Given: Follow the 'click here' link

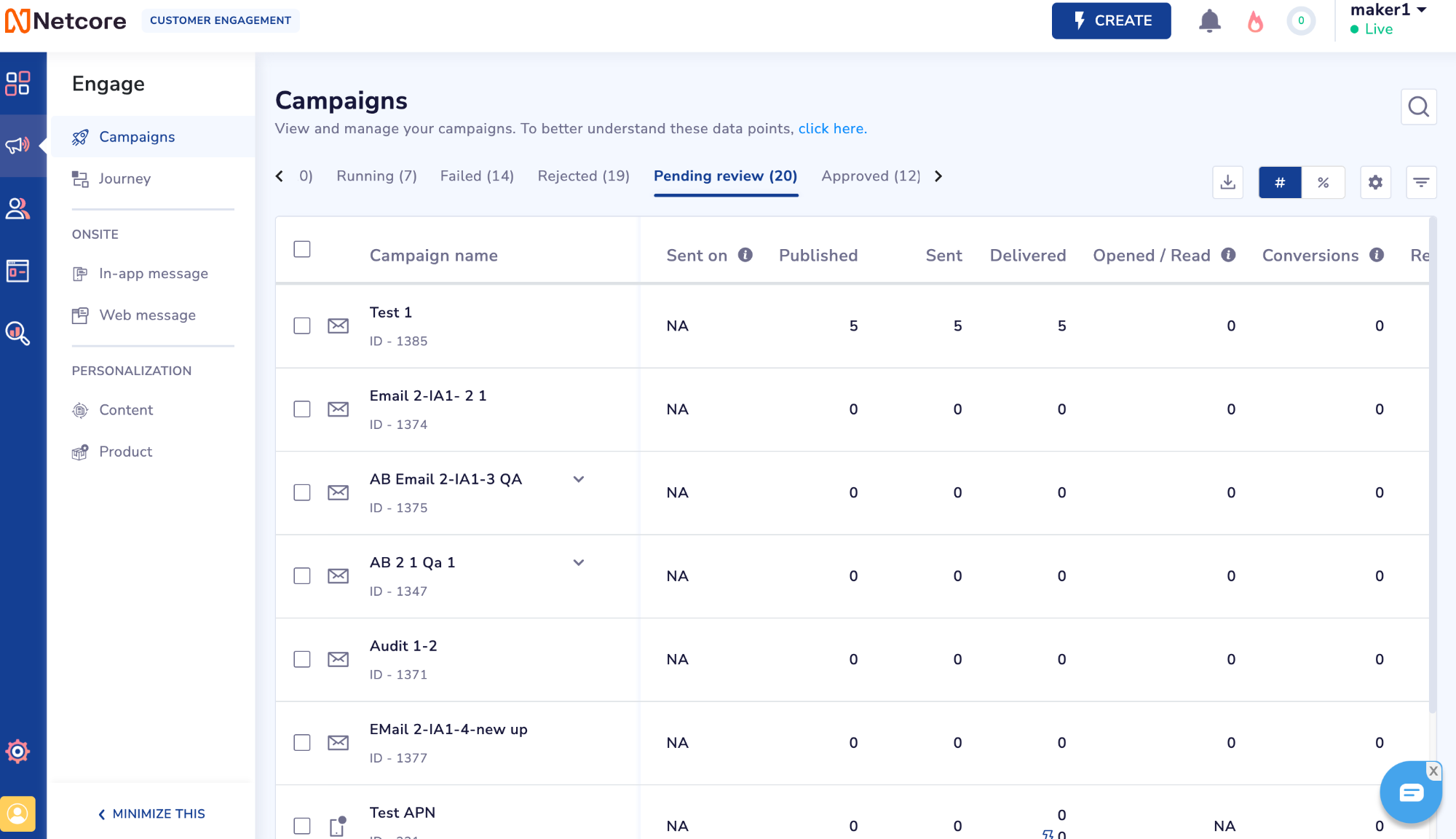Looking at the screenshot, I should coord(832,128).
